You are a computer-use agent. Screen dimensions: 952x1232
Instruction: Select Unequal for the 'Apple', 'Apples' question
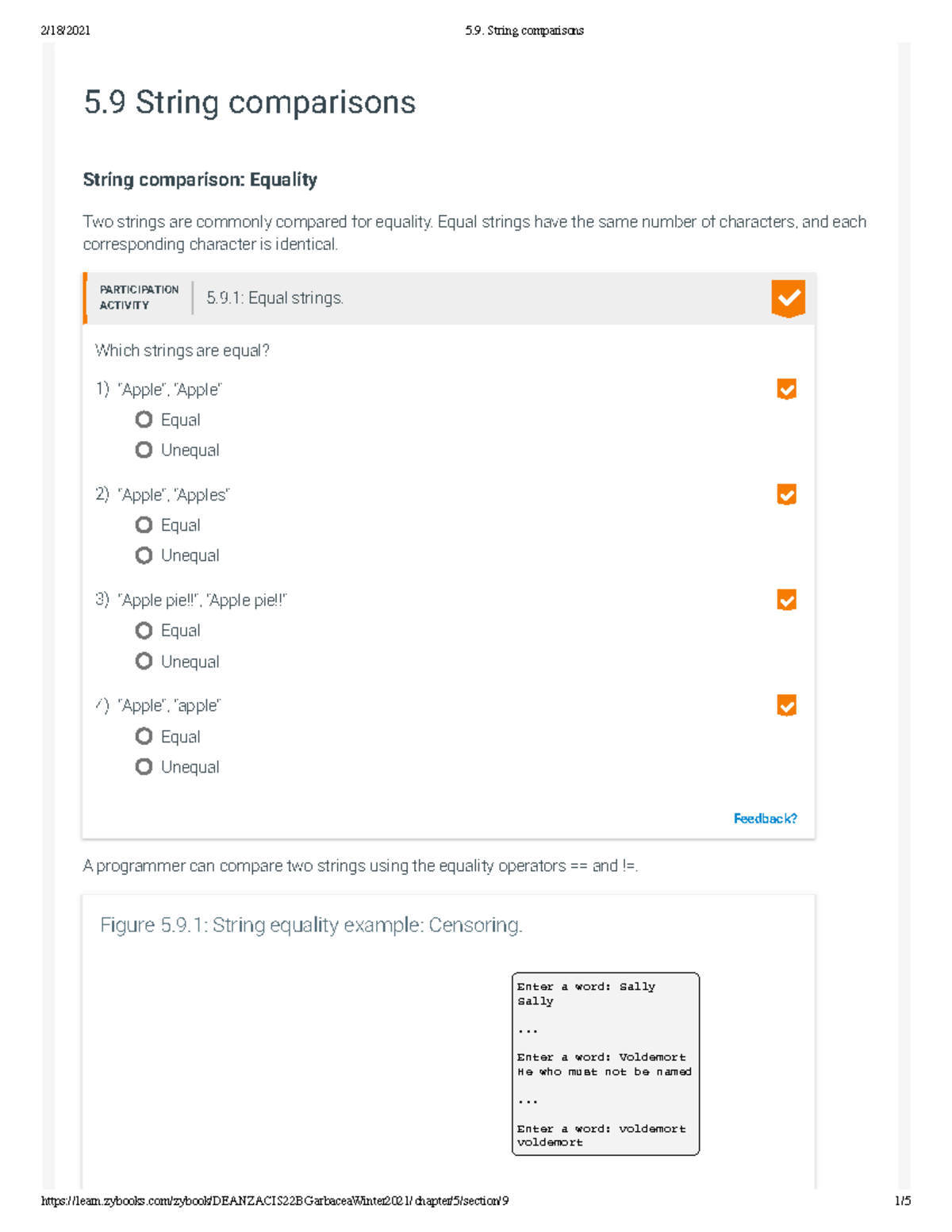144,555
